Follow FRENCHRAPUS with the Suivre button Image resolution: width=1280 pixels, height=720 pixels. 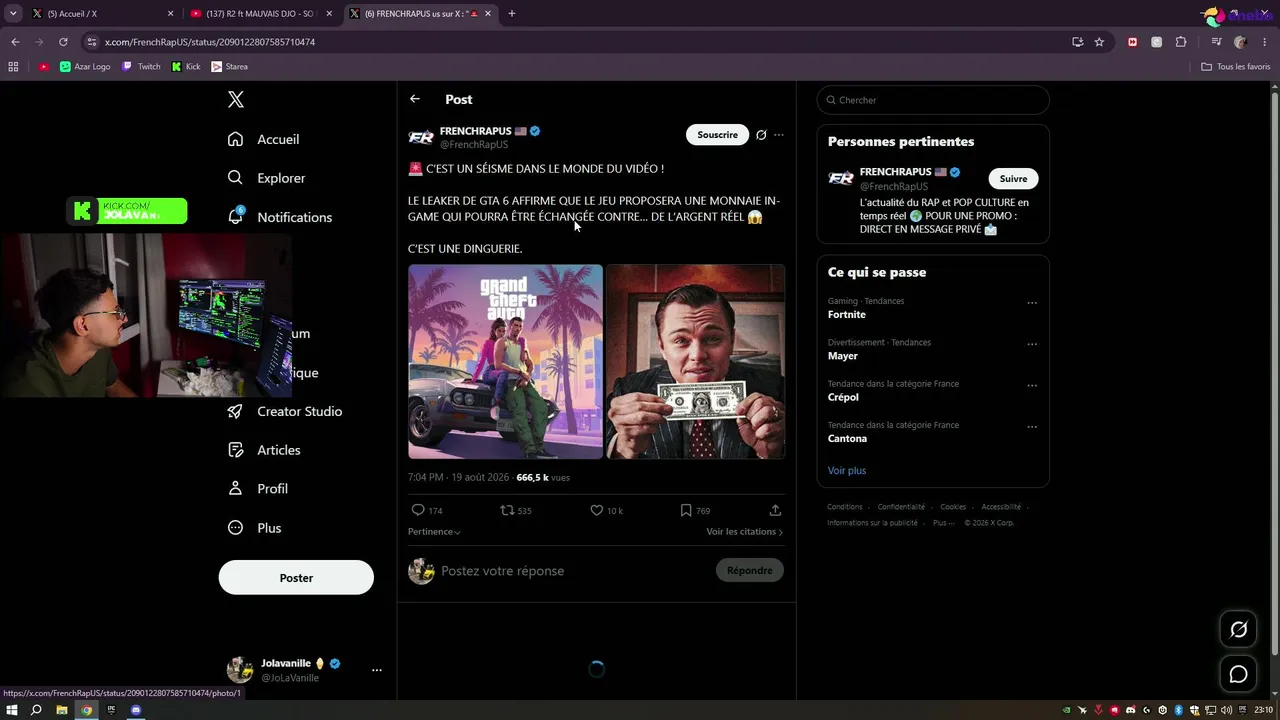click(x=1013, y=179)
